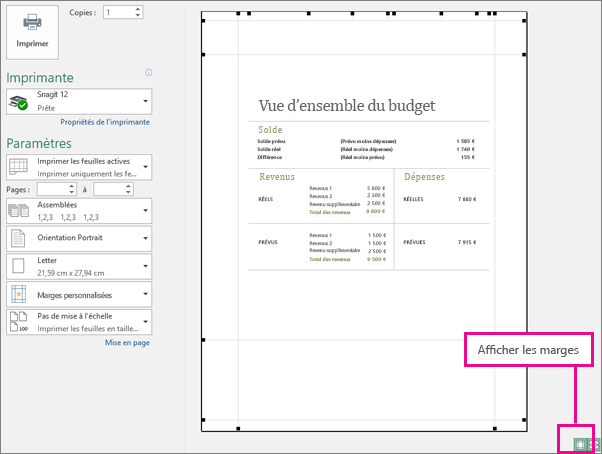This screenshot has height=454, width=602.
Task: Click the Dépenses heading in preview
Action: tap(424, 177)
